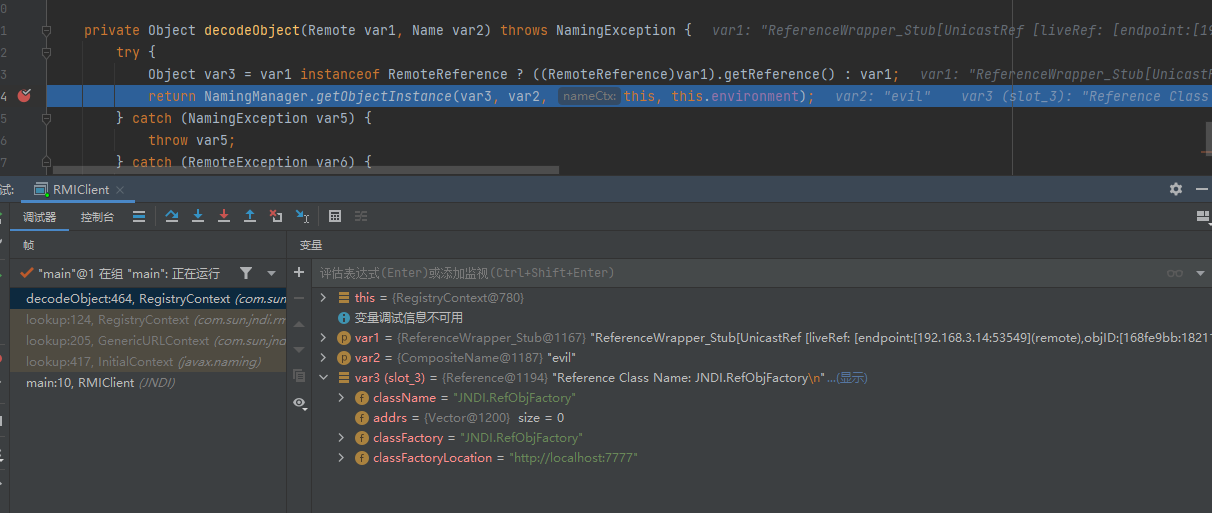This screenshot has width=1212, height=513.
Task: Focus the evaluate expression input field
Action: tap(735, 273)
